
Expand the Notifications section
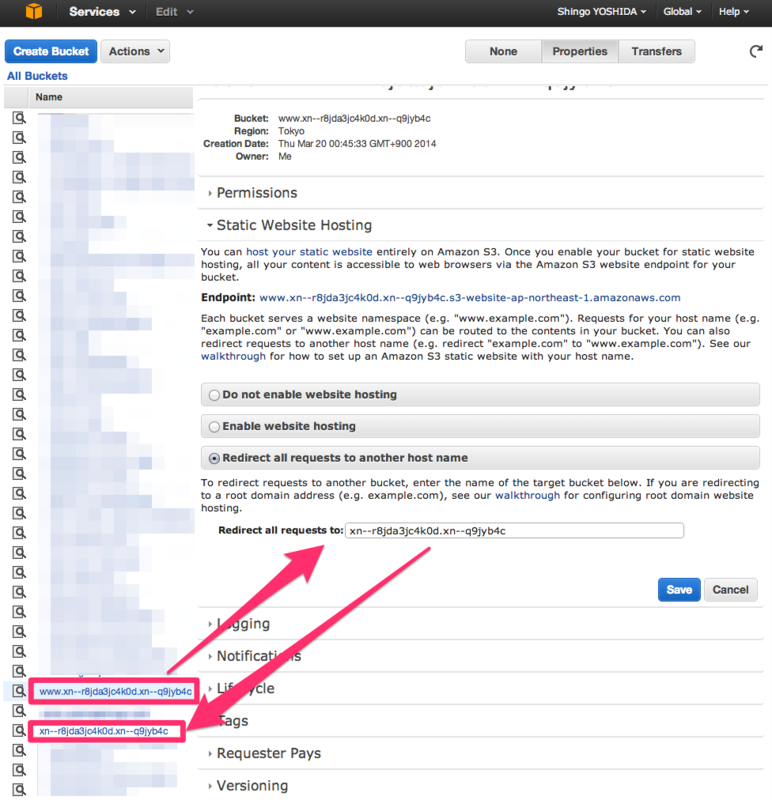tap(254, 656)
